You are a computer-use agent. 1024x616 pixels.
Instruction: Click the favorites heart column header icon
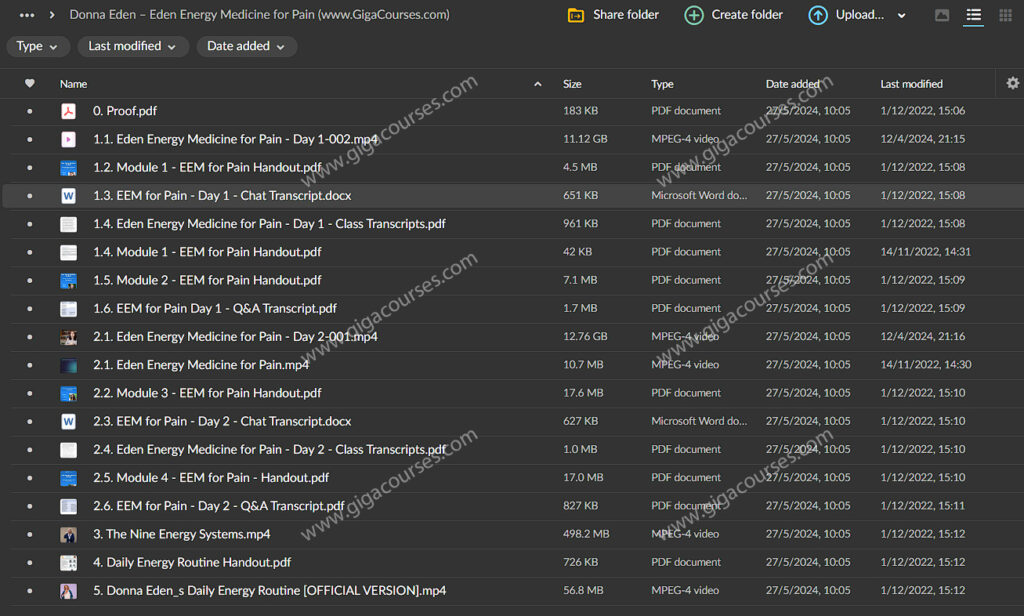(29, 84)
